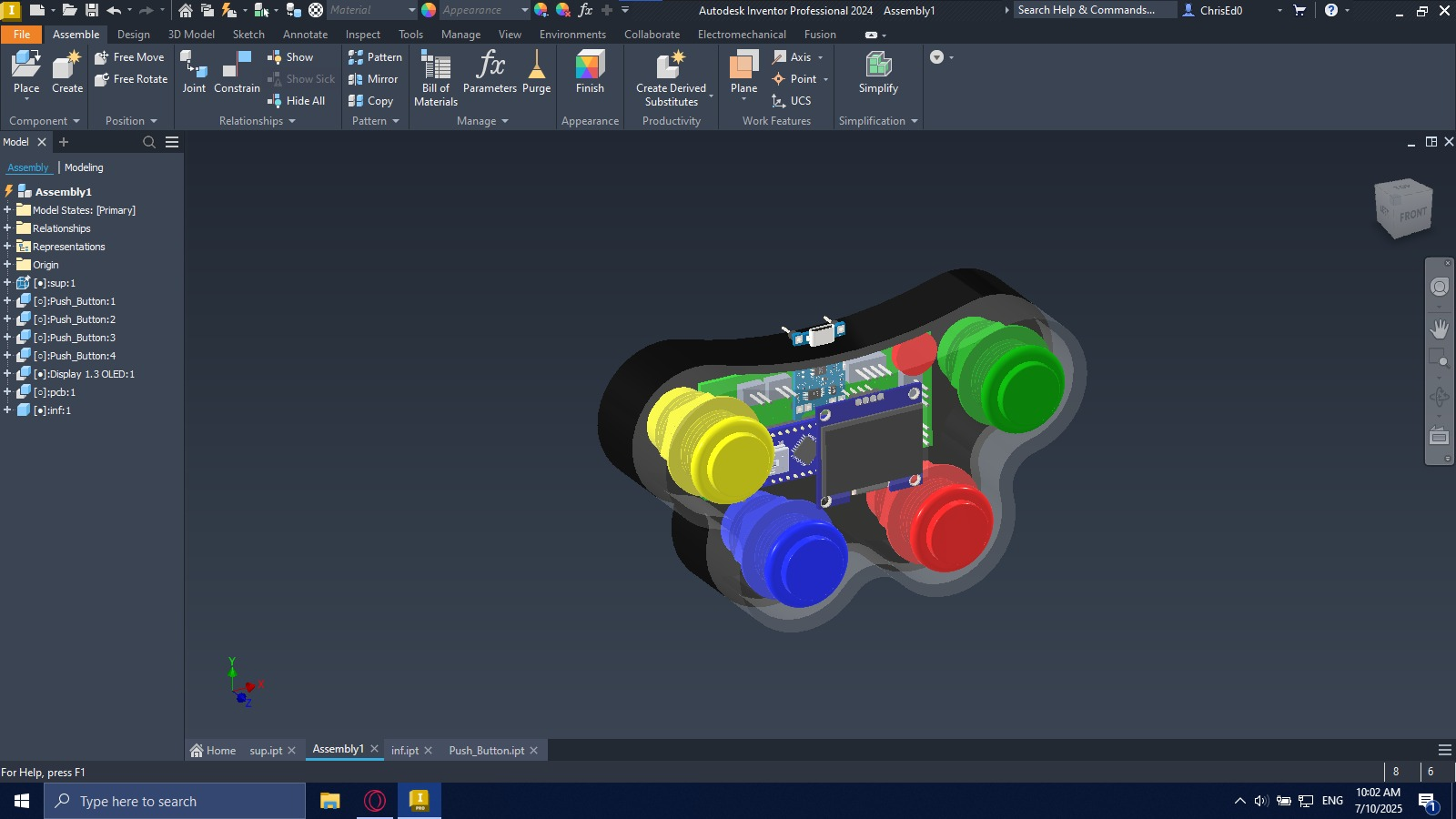
Task: Click Create Derived Substitutes
Action: [672, 78]
